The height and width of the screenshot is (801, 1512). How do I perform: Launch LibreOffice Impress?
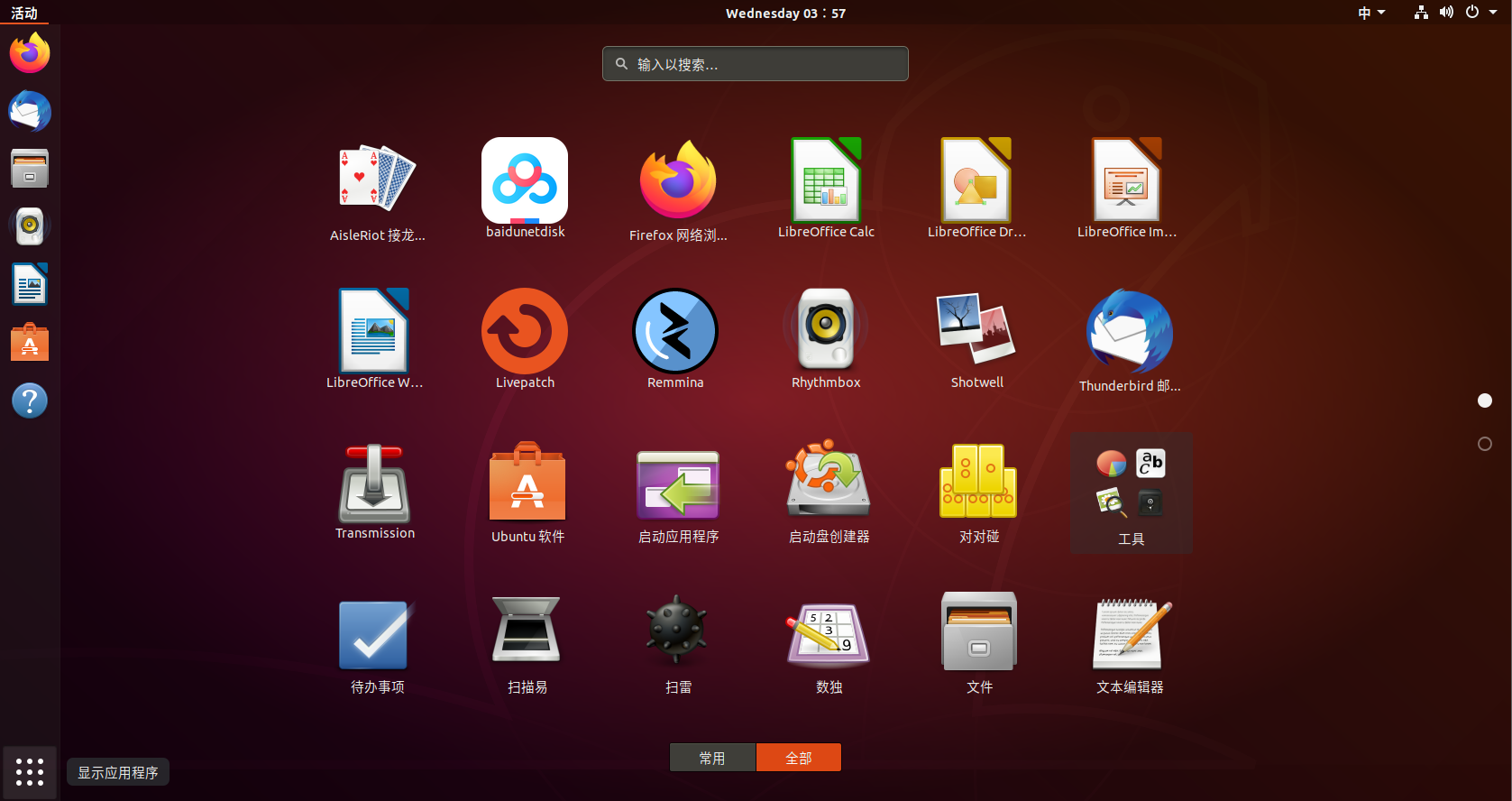click(x=1127, y=189)
